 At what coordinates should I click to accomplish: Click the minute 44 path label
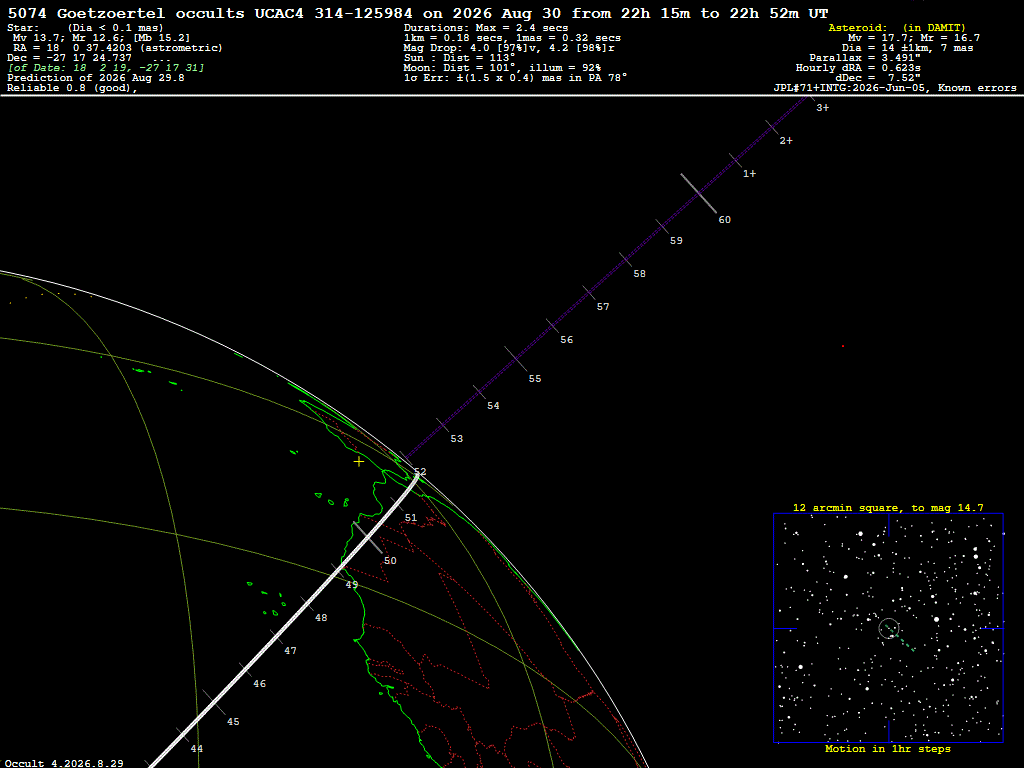tap(197, 748)
